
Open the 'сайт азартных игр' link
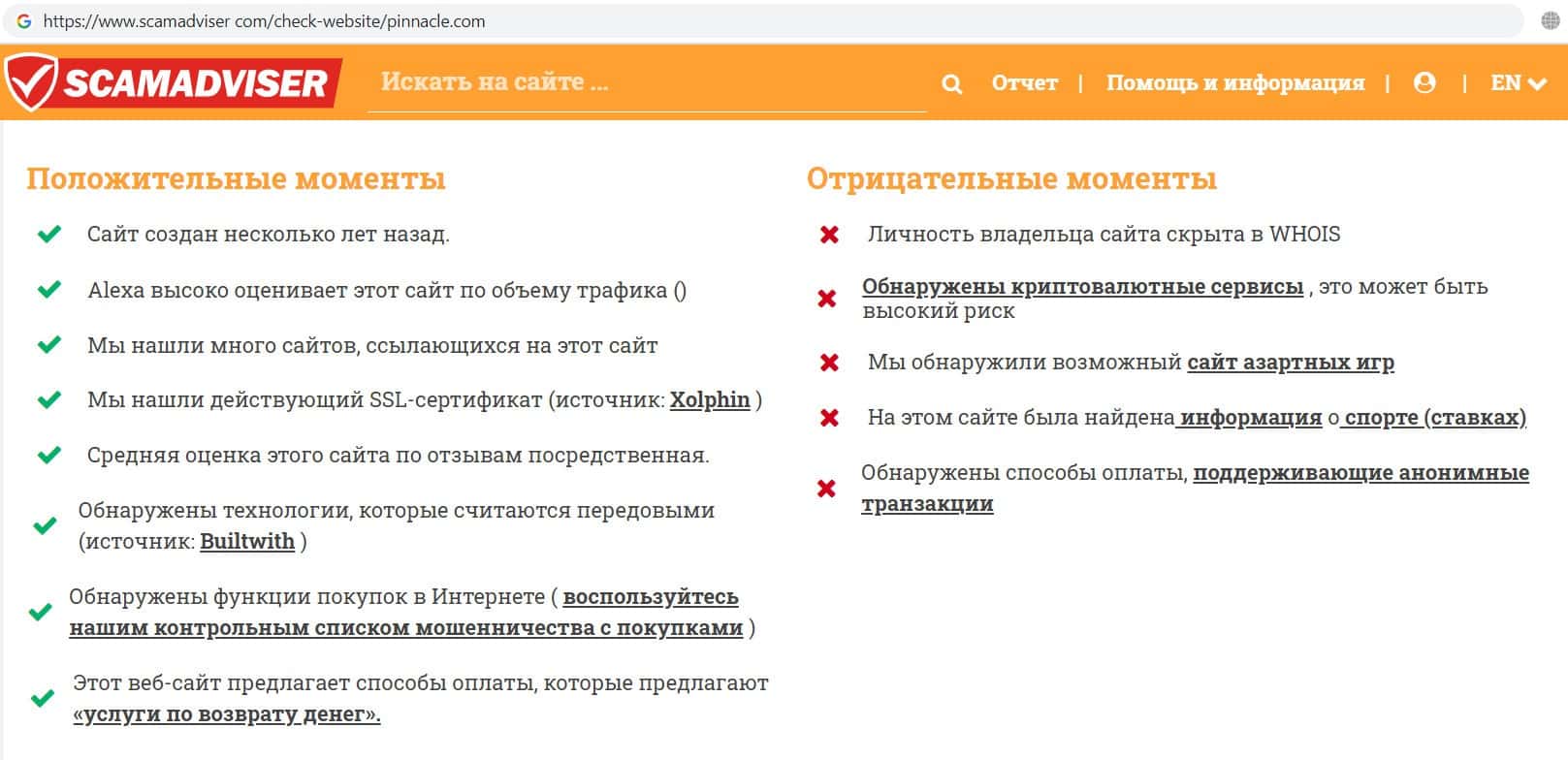click(1291, 363)
